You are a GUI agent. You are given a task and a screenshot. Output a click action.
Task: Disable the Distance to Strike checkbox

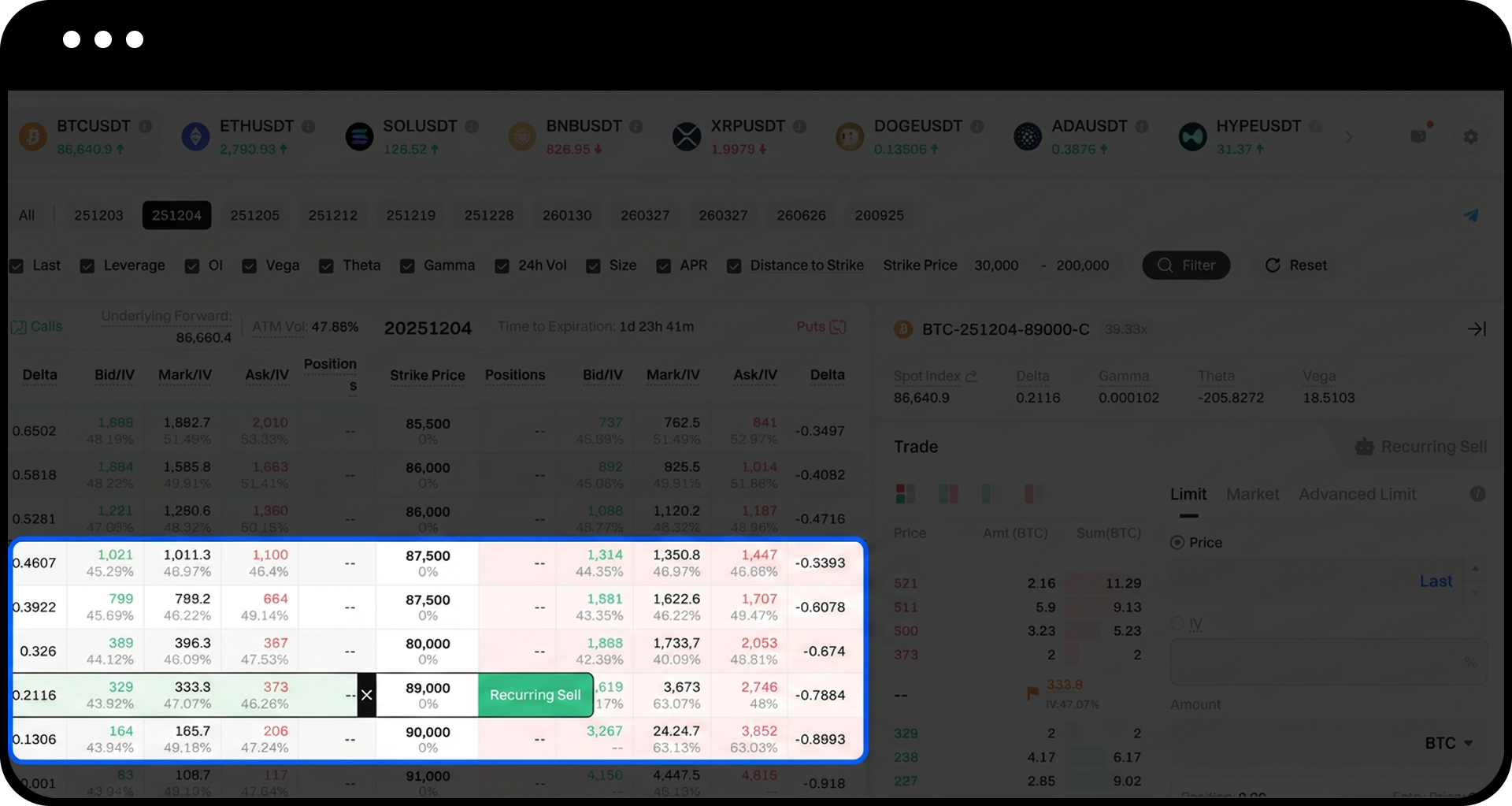(x=734, y=266)
